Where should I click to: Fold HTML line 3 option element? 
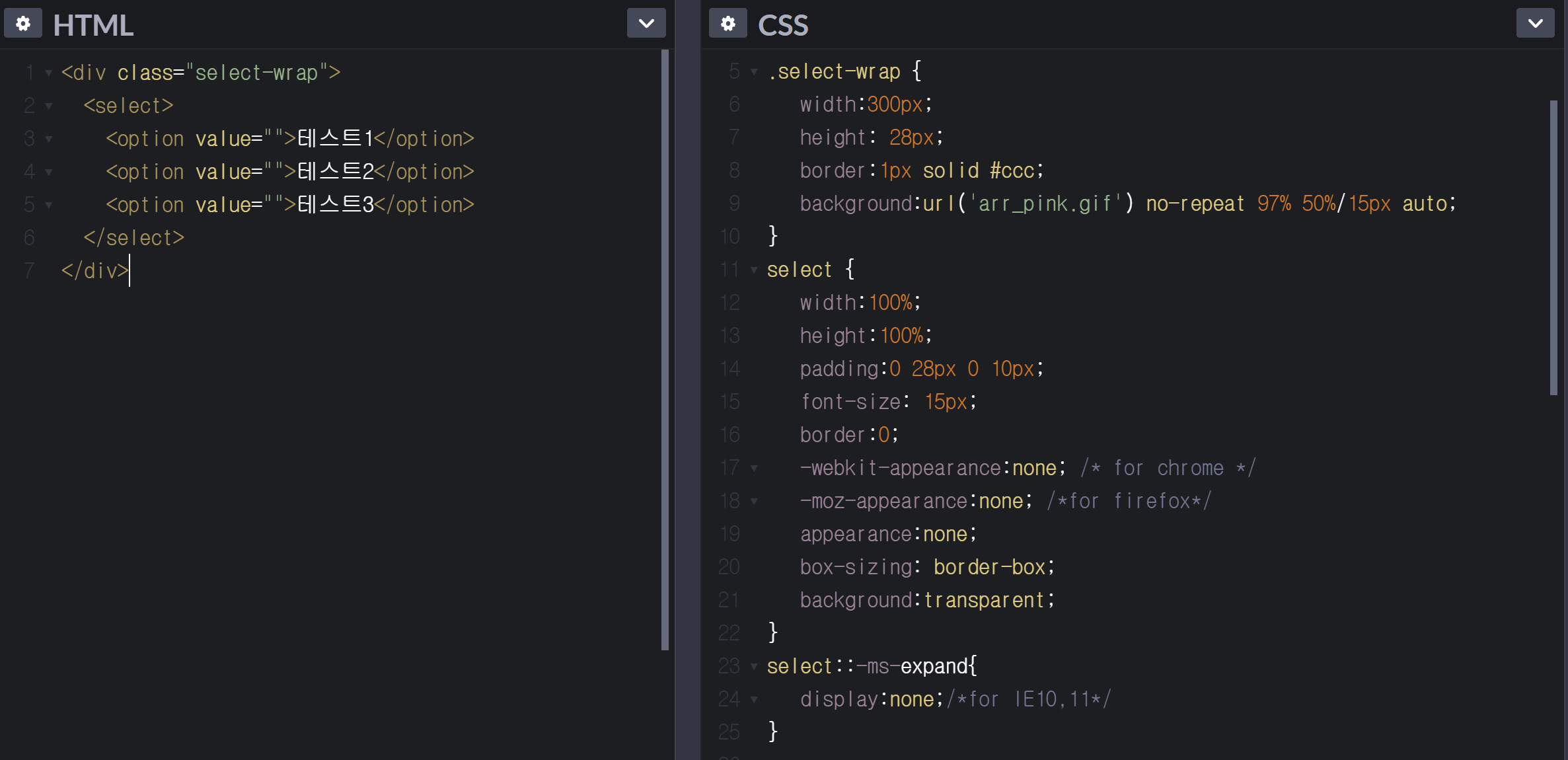(48, 139)
